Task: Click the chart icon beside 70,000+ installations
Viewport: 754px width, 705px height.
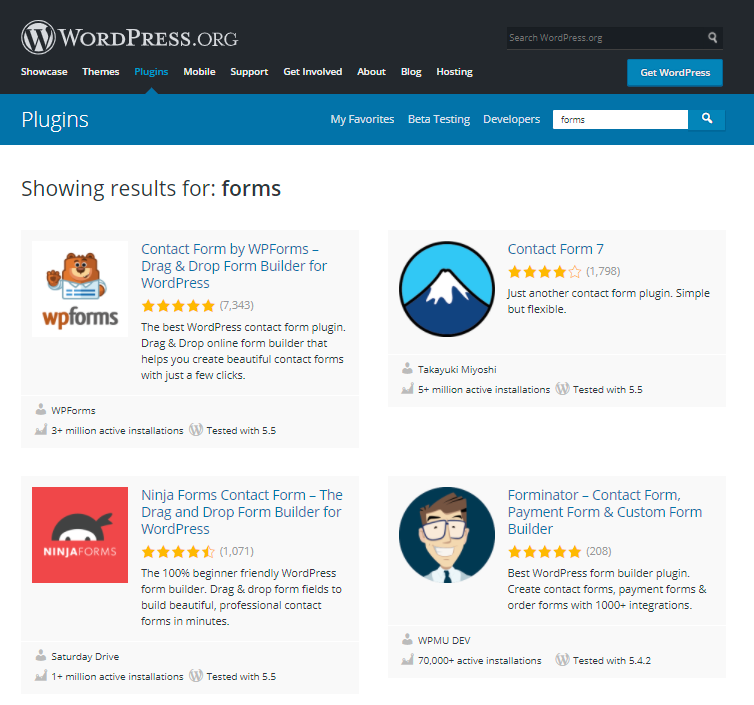Action: (407, 660)
